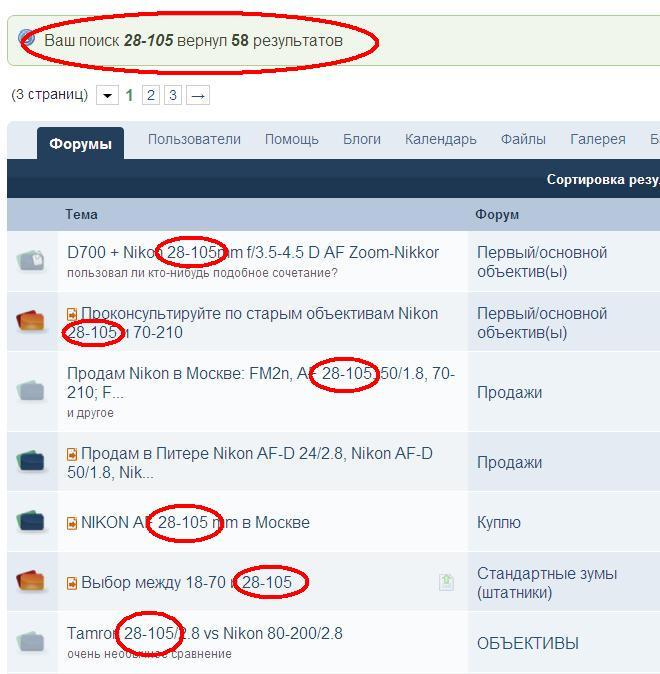Open the Календарь tab

441,139
